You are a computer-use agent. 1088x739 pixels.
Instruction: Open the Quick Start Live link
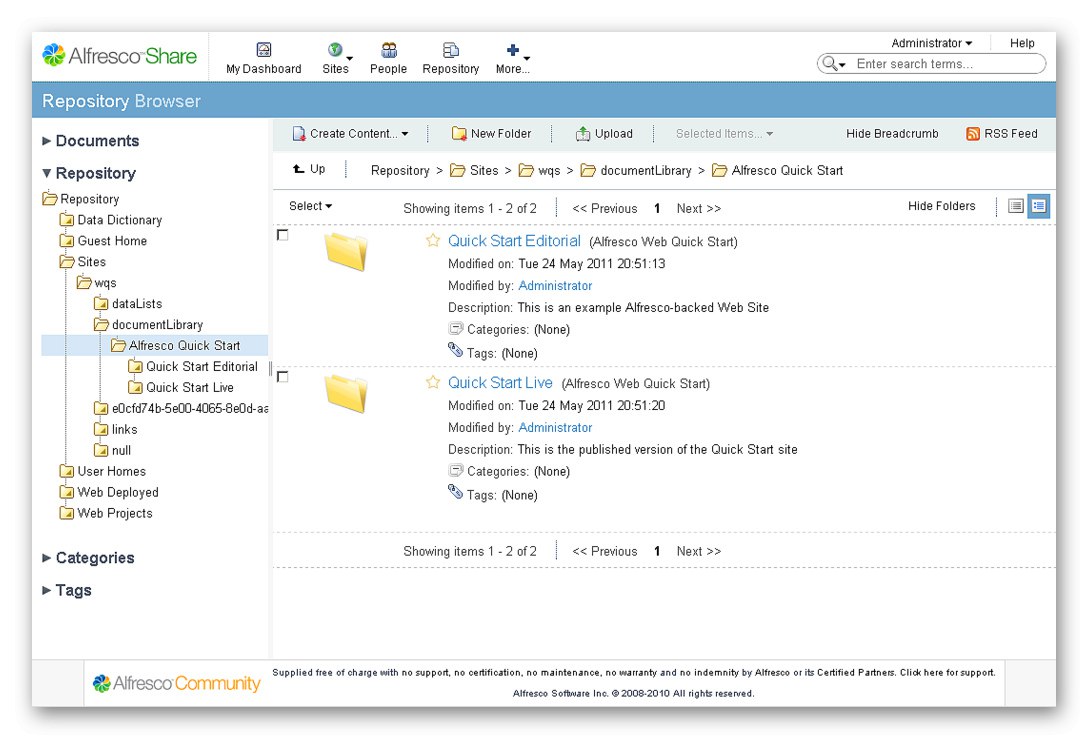[500, 383]
